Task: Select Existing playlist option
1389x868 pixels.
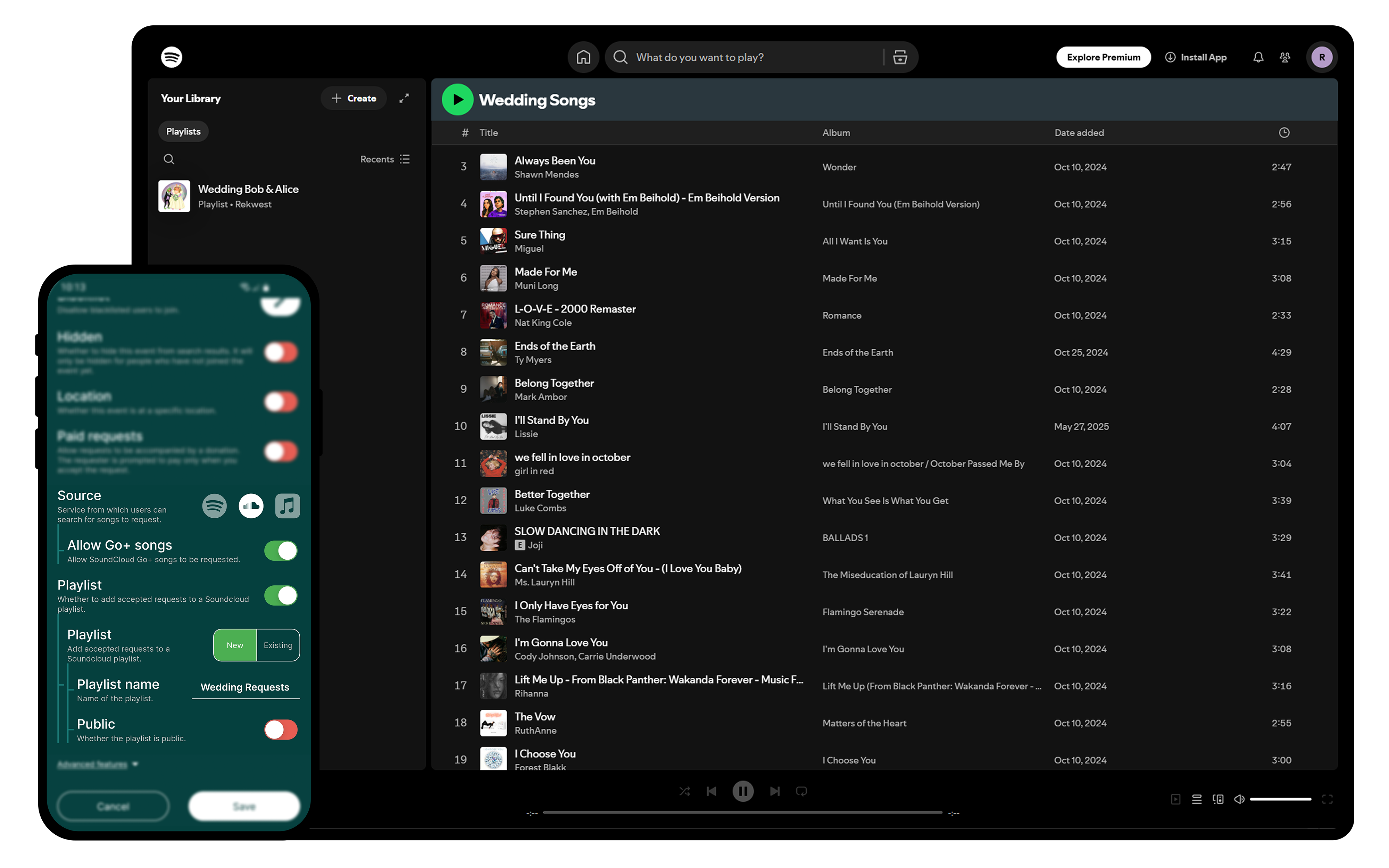Action: [278, 645]
